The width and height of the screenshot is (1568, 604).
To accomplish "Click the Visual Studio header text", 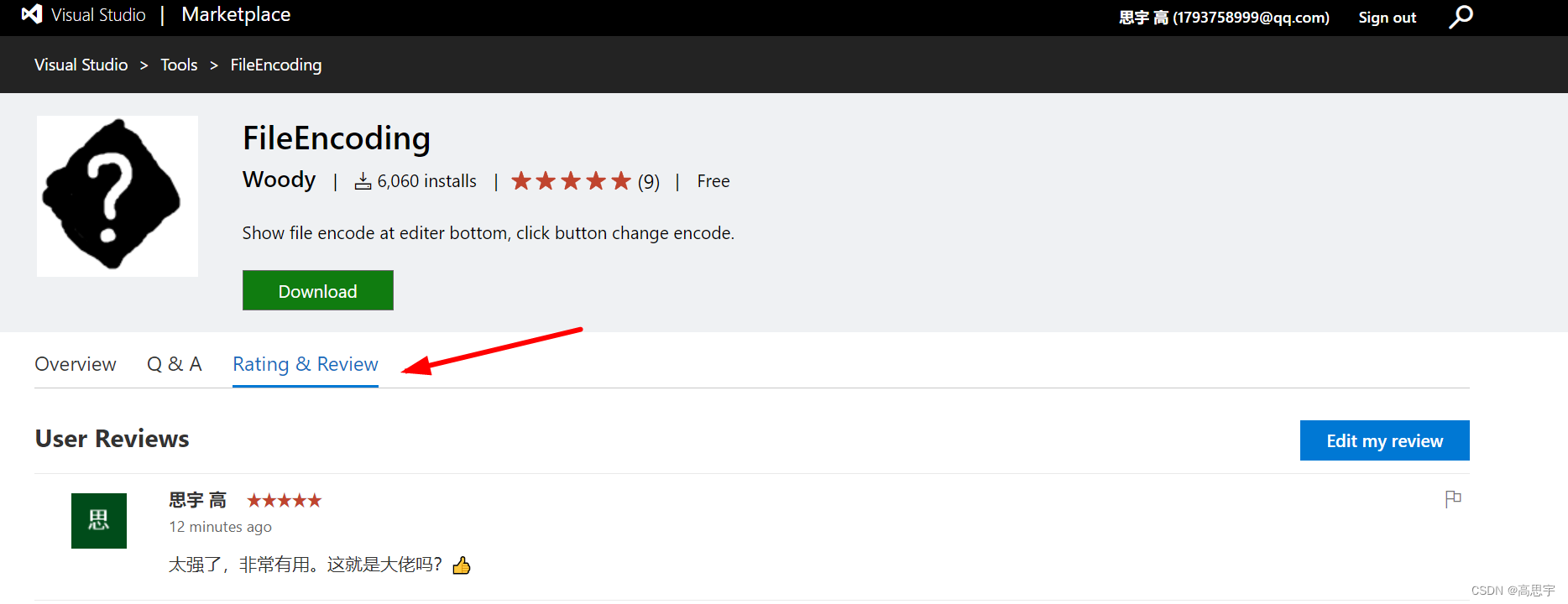I will (98, 14).
